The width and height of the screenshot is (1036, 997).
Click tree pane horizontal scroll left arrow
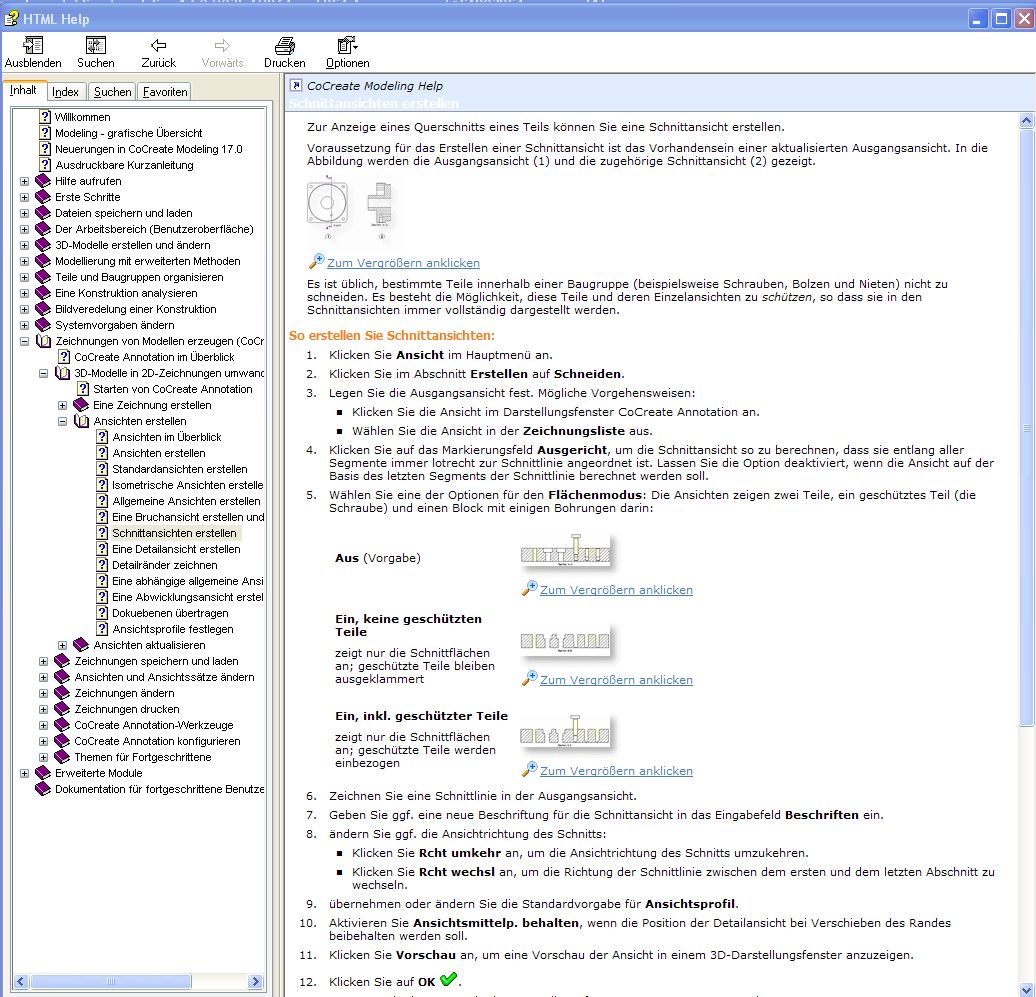20,982
